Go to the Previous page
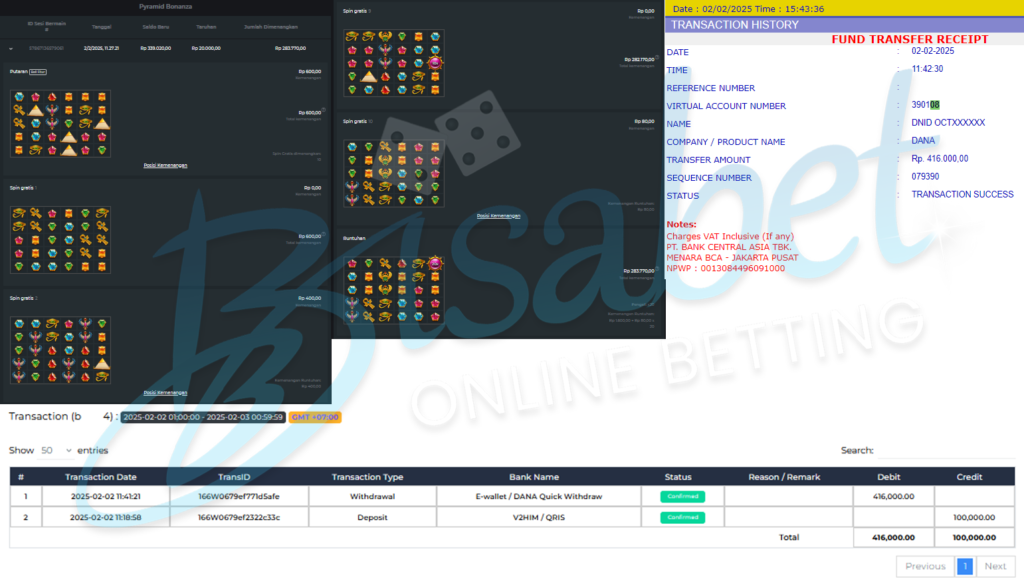This screenshot has width=1024, height=583. click(x=924, y=566)
